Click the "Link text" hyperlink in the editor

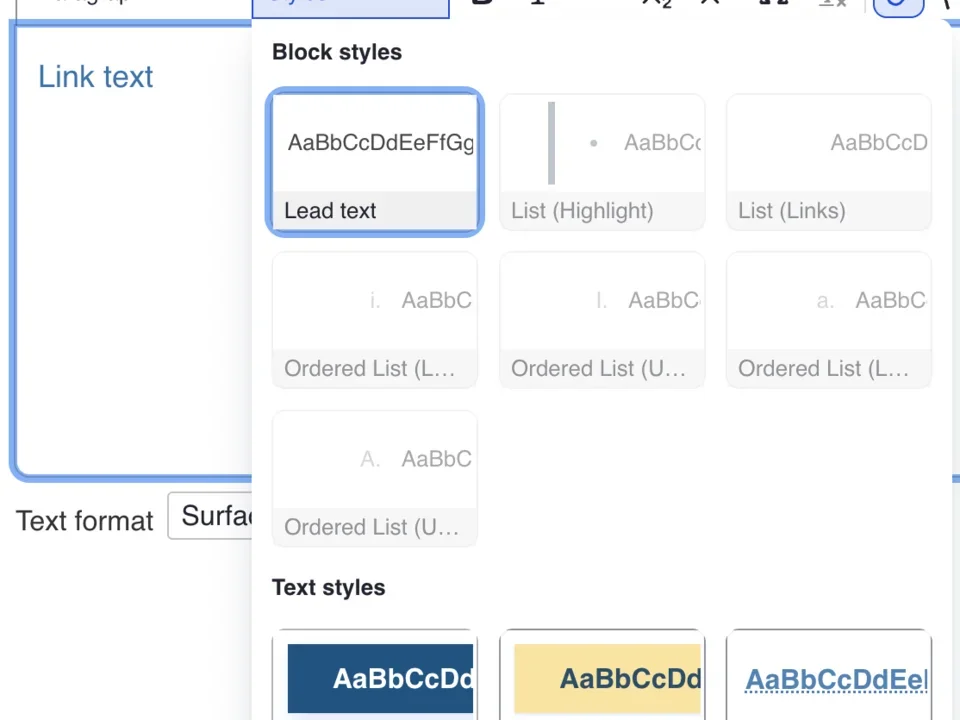click(x=95, y=77)
